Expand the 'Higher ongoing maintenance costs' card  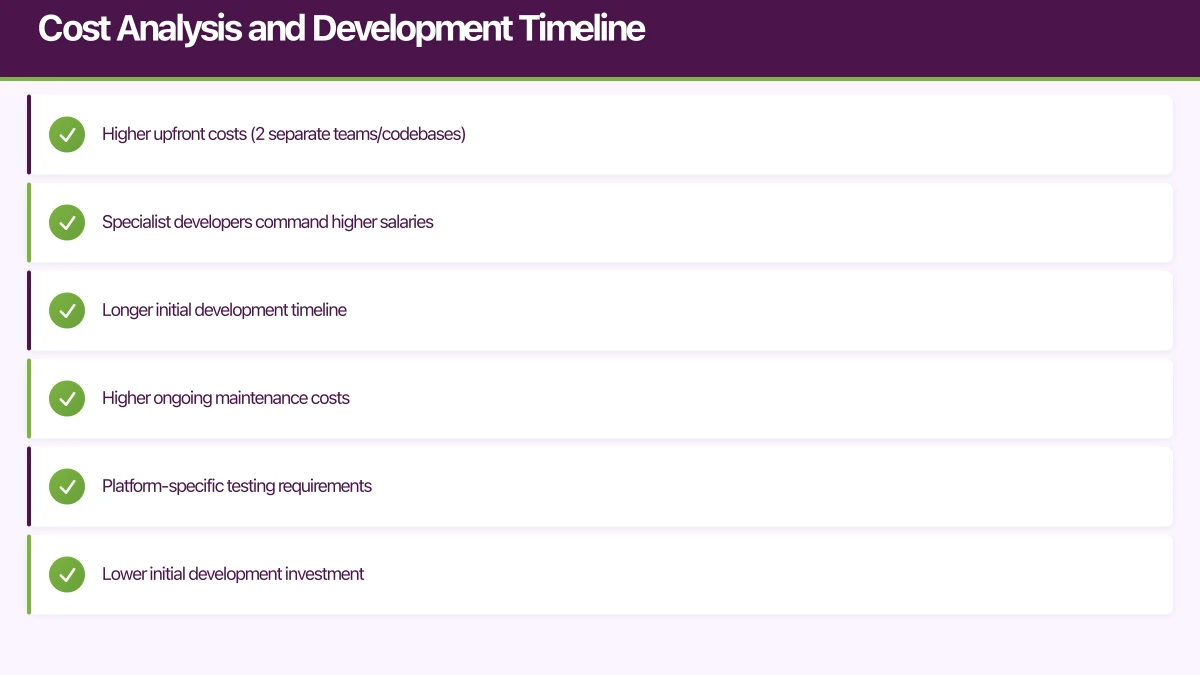click(x=600, y=398)
